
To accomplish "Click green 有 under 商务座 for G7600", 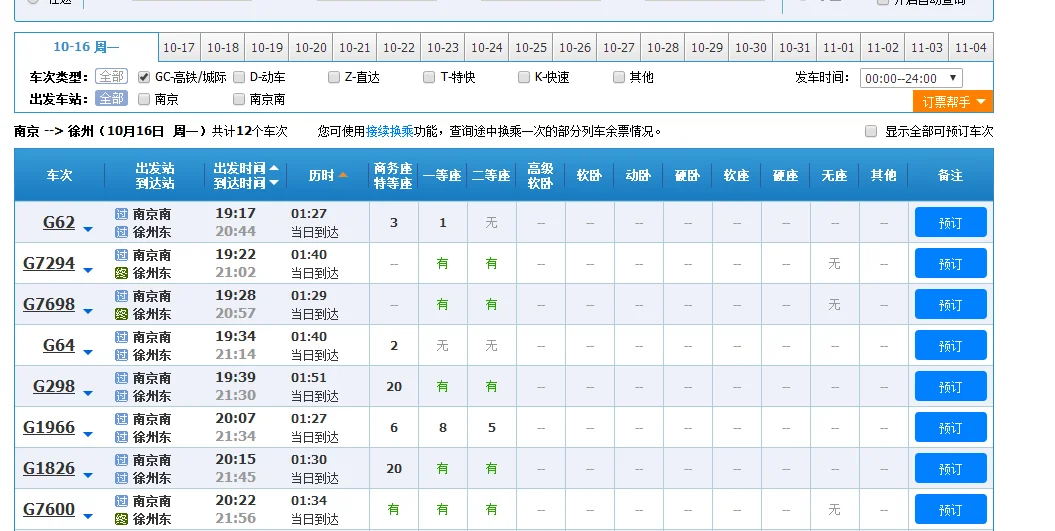I will point(394,510).
